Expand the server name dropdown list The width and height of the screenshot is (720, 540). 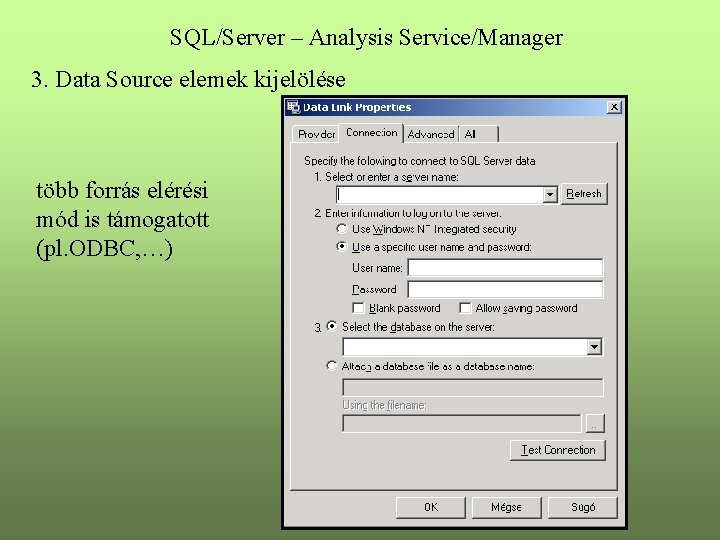550,195
